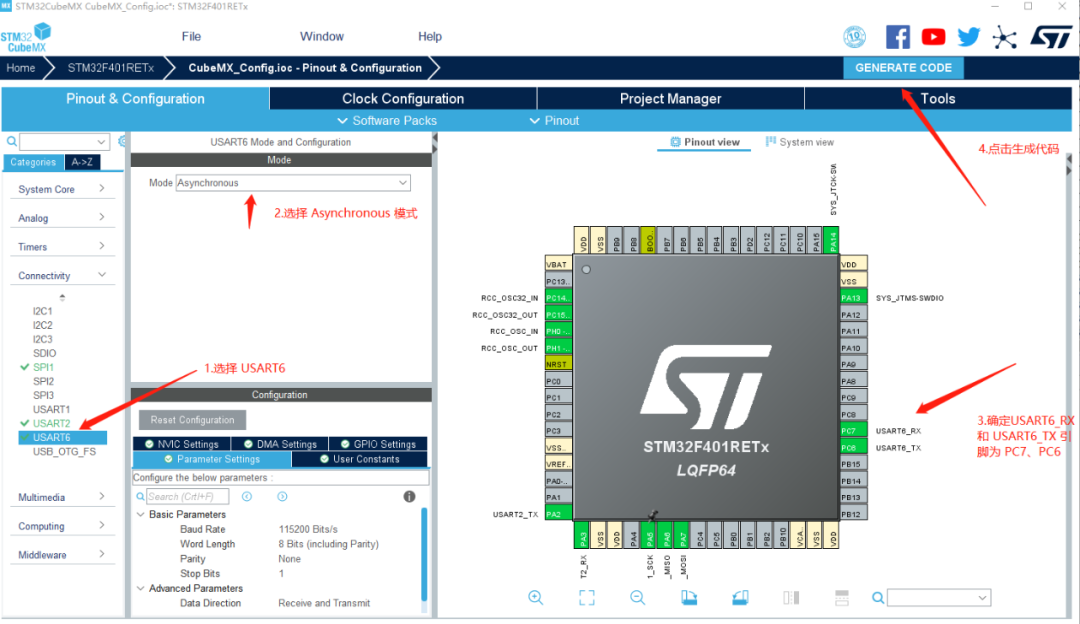Click STM32F401RETx breadcrumb

111,67
